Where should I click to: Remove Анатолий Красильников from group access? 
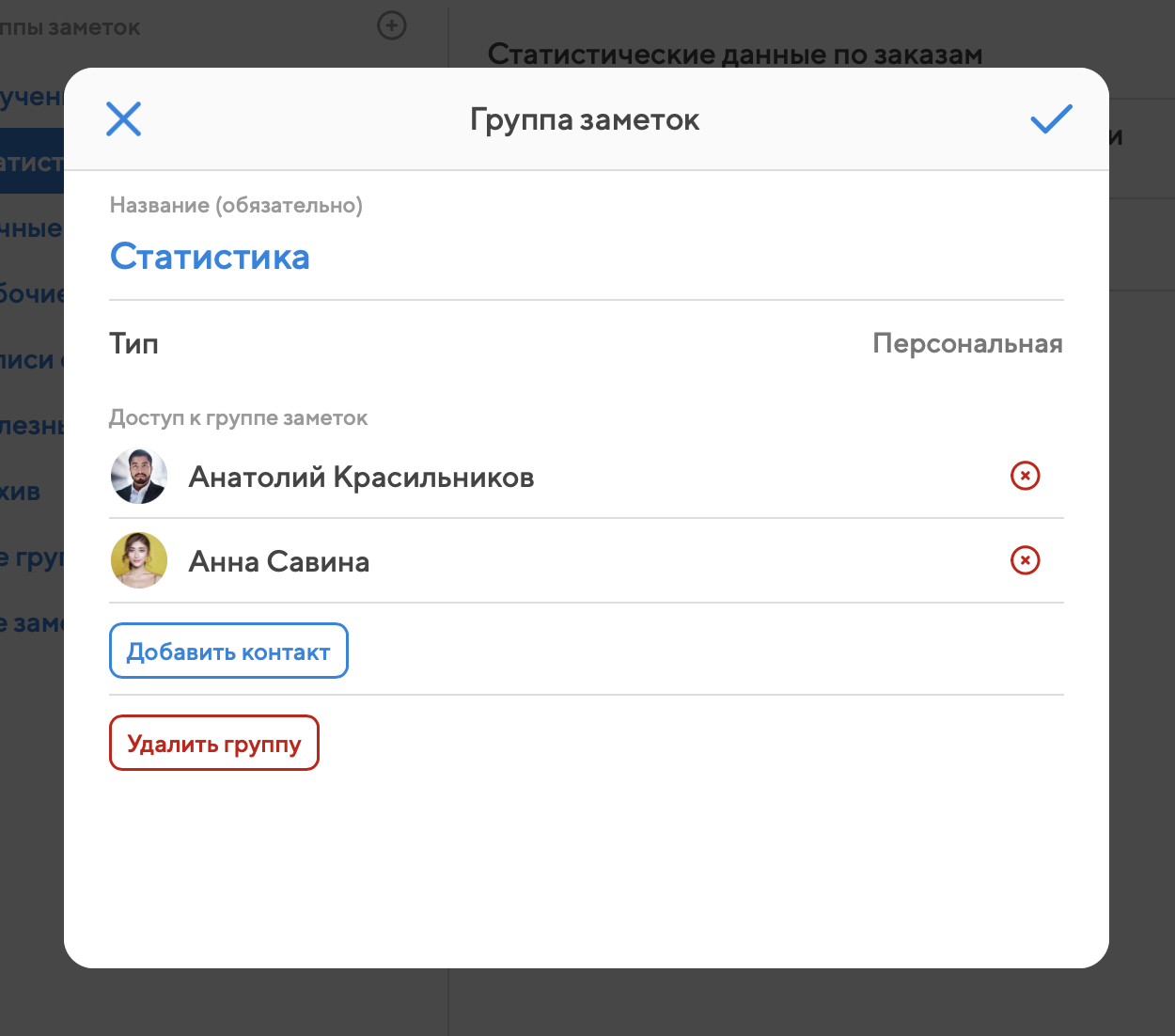tap(1025, 476)
